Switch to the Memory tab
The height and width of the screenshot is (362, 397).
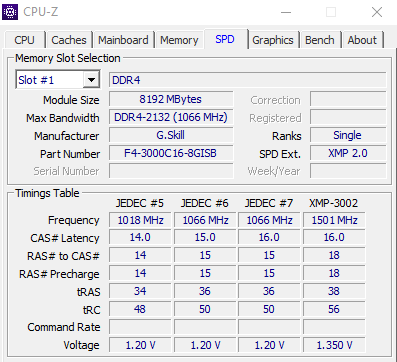point(179,40)
